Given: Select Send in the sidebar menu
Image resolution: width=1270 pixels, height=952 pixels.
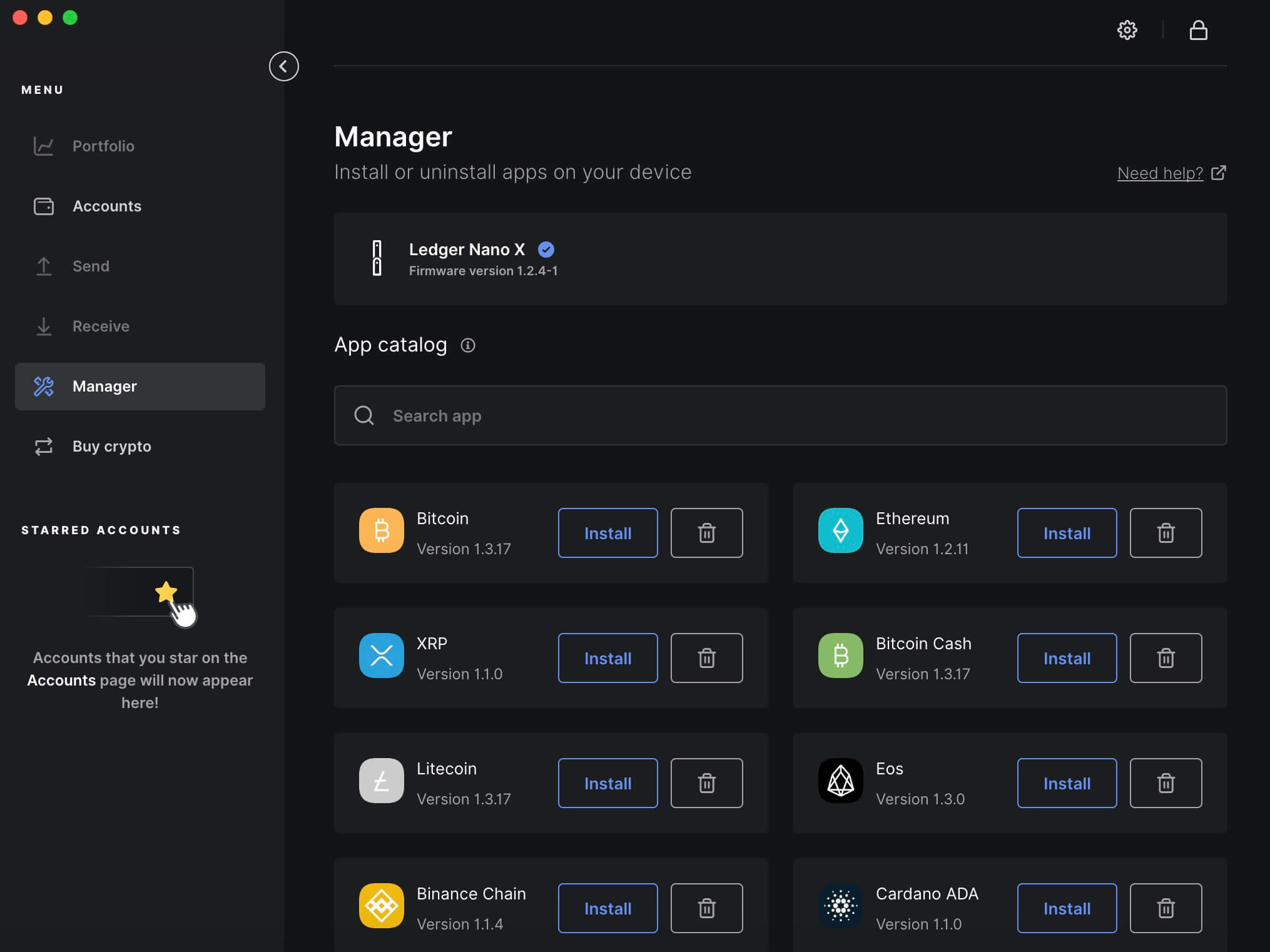Looking at the screenshot, I should (140, 266).
